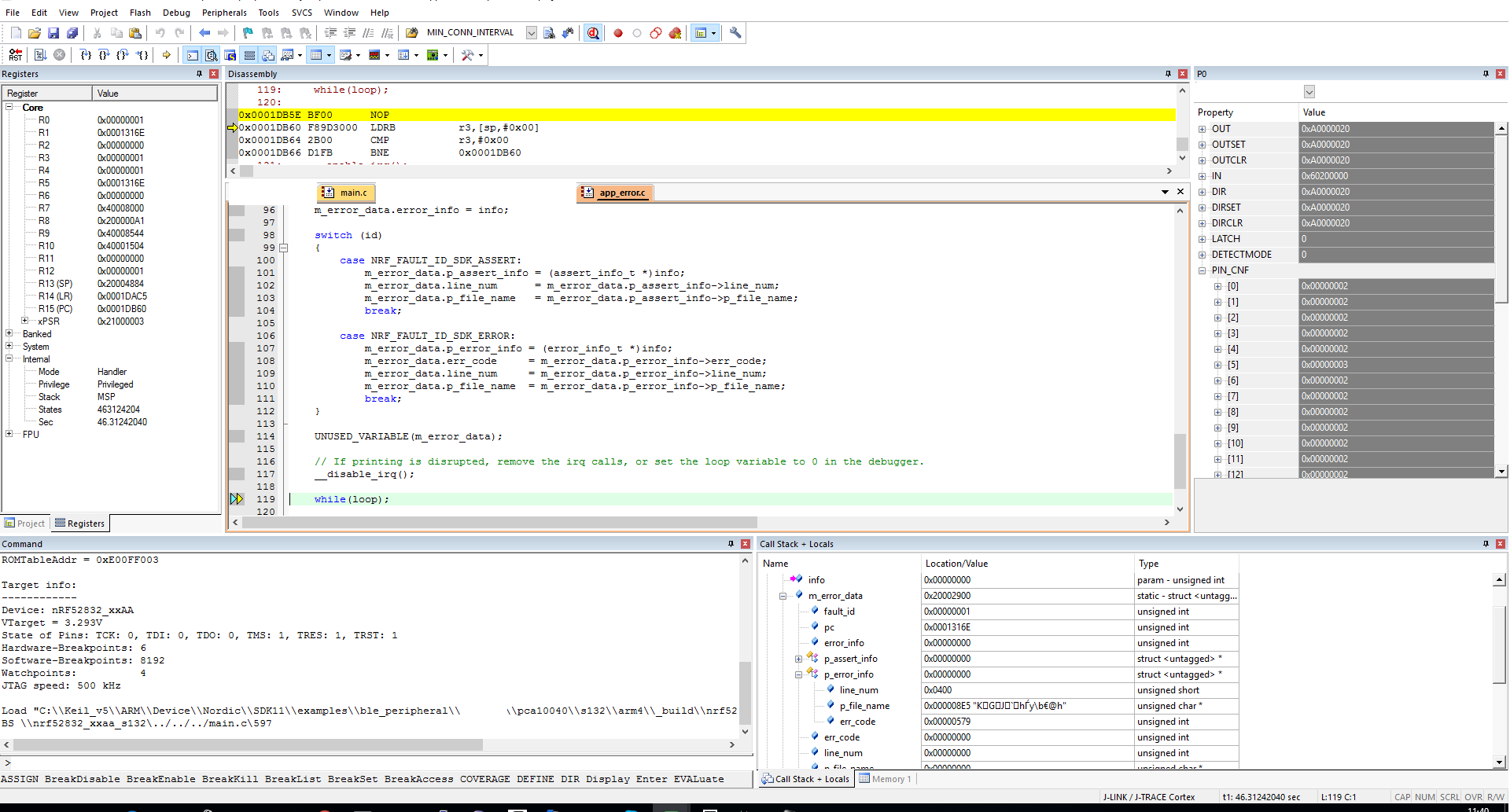
Task: Expand the FPU register group
Action: point(9,434)
